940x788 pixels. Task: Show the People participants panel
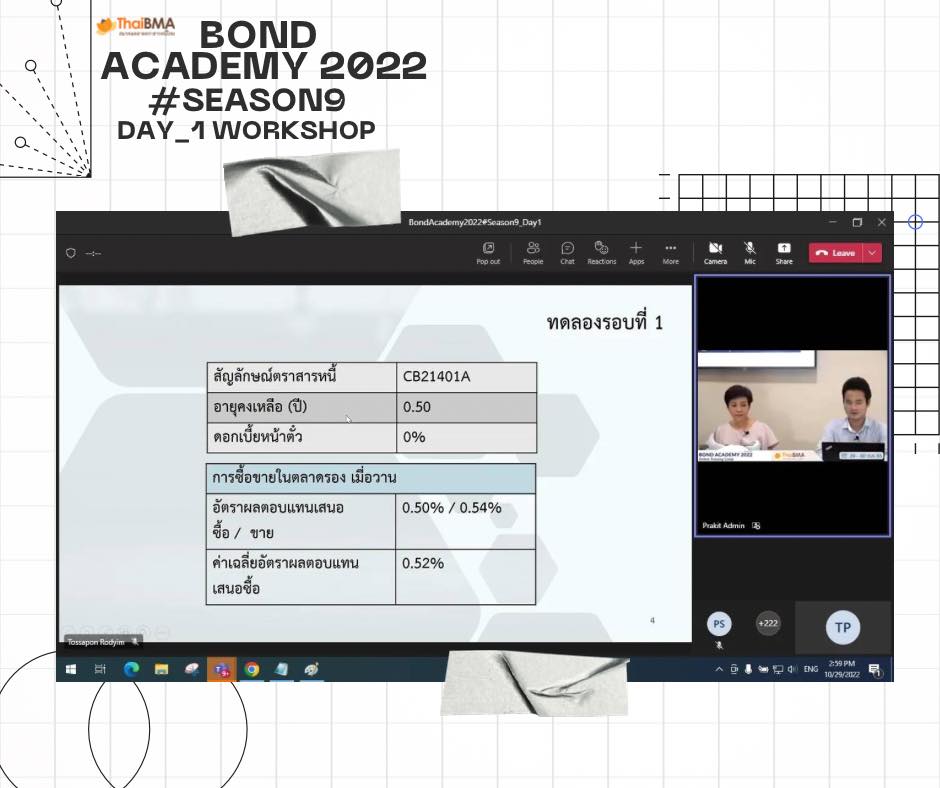pos(533,252)
